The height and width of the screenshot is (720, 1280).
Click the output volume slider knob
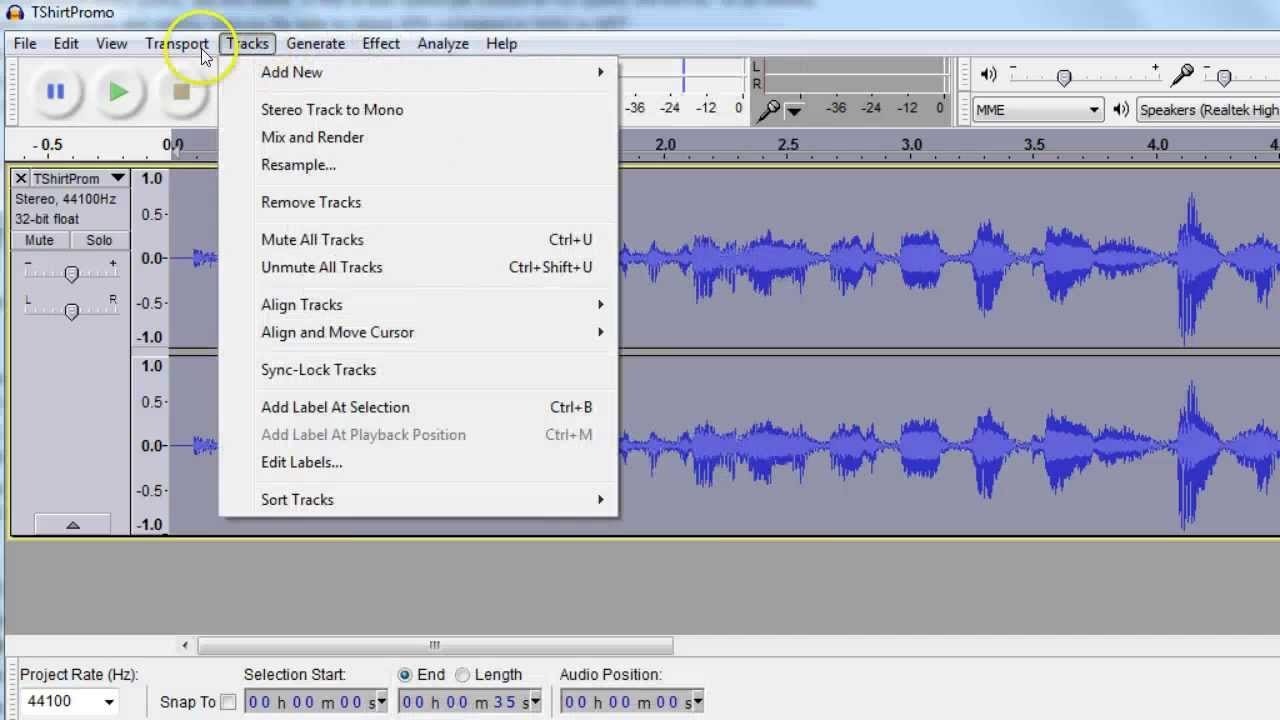click(x=1064, y=77)
